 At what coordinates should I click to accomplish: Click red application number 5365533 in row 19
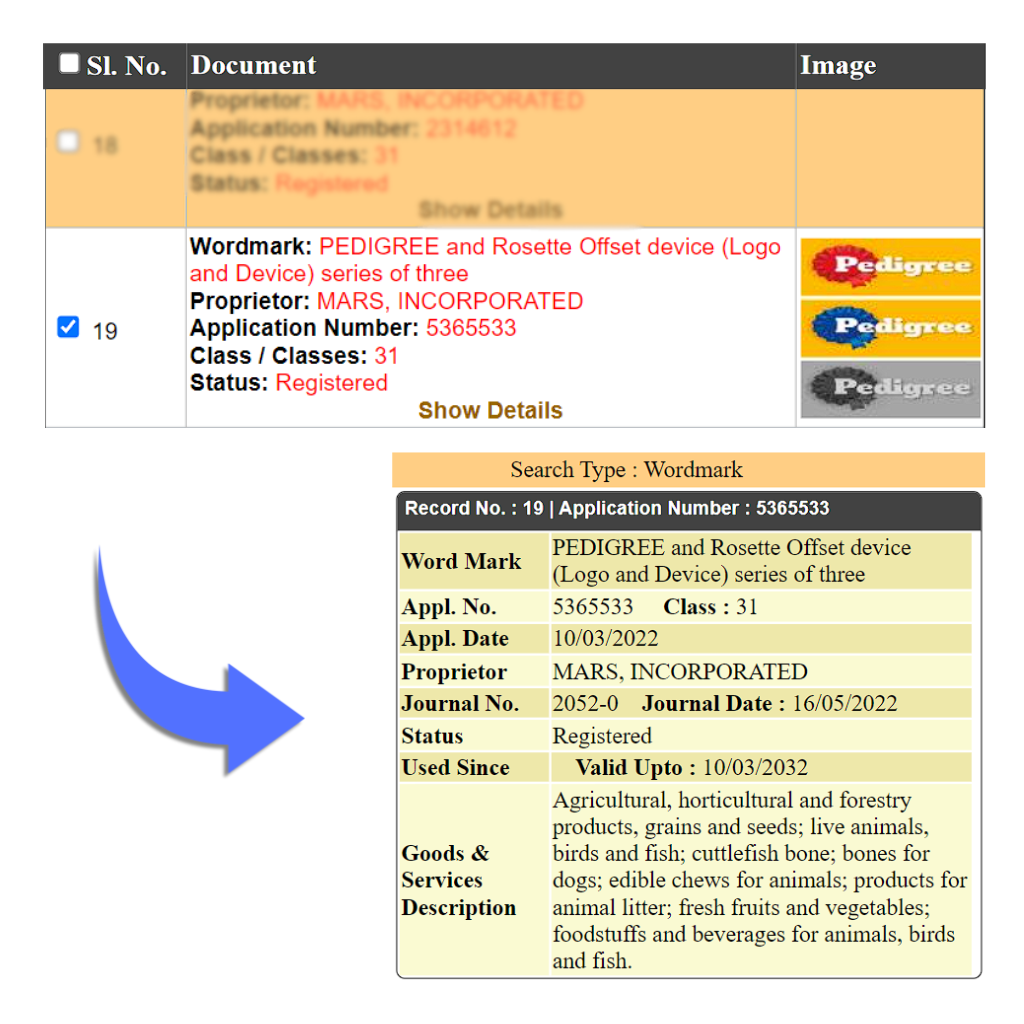point(471,328)
